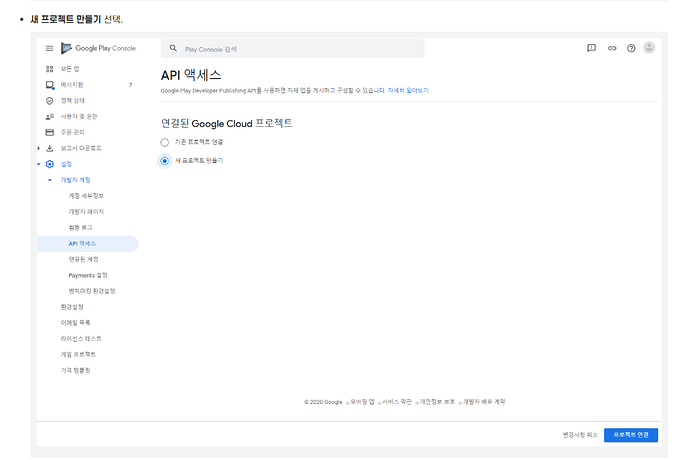Select API 액세스 sidebar item
Image resolution: width=690 pixels, height=460 pixels.
click(x=88, y=244)
